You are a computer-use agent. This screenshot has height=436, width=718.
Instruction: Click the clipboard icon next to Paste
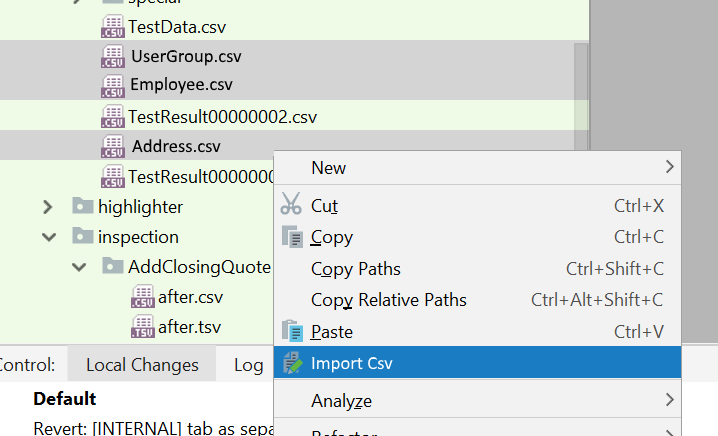click(292, 331)
